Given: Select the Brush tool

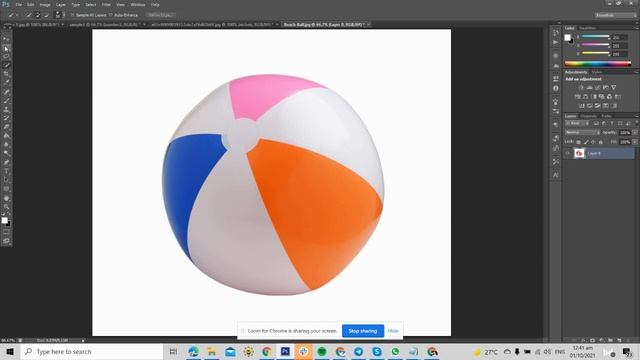Looking at the screenshot, I should click(6, 100).
